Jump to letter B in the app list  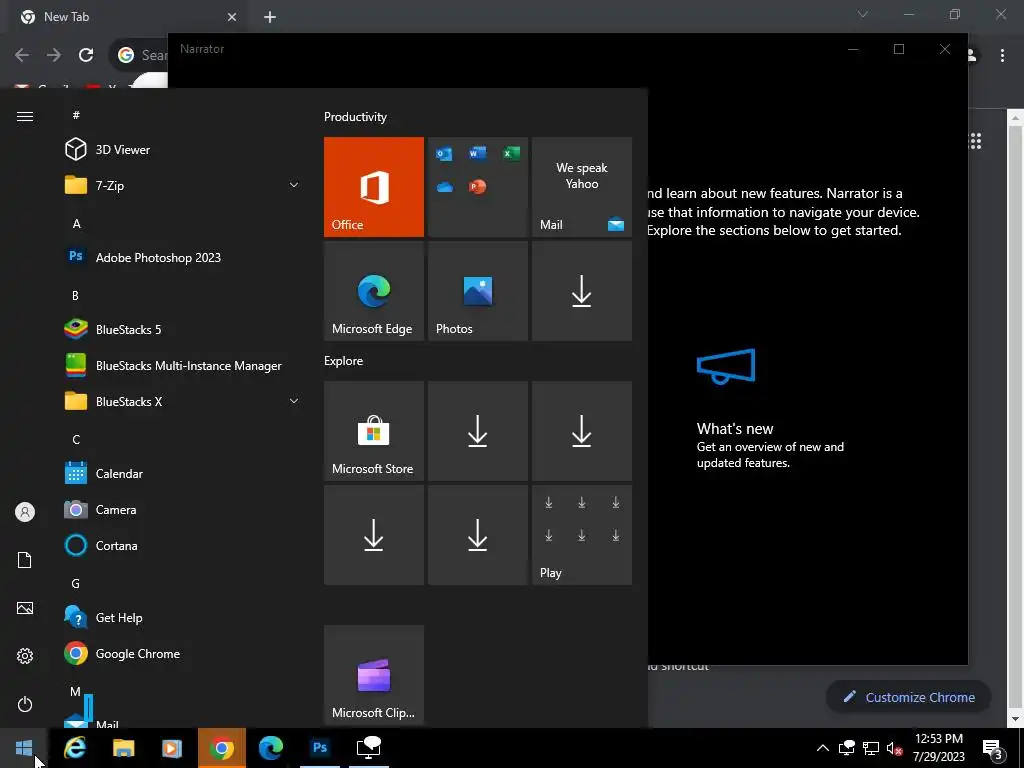(x=75, y=296)
